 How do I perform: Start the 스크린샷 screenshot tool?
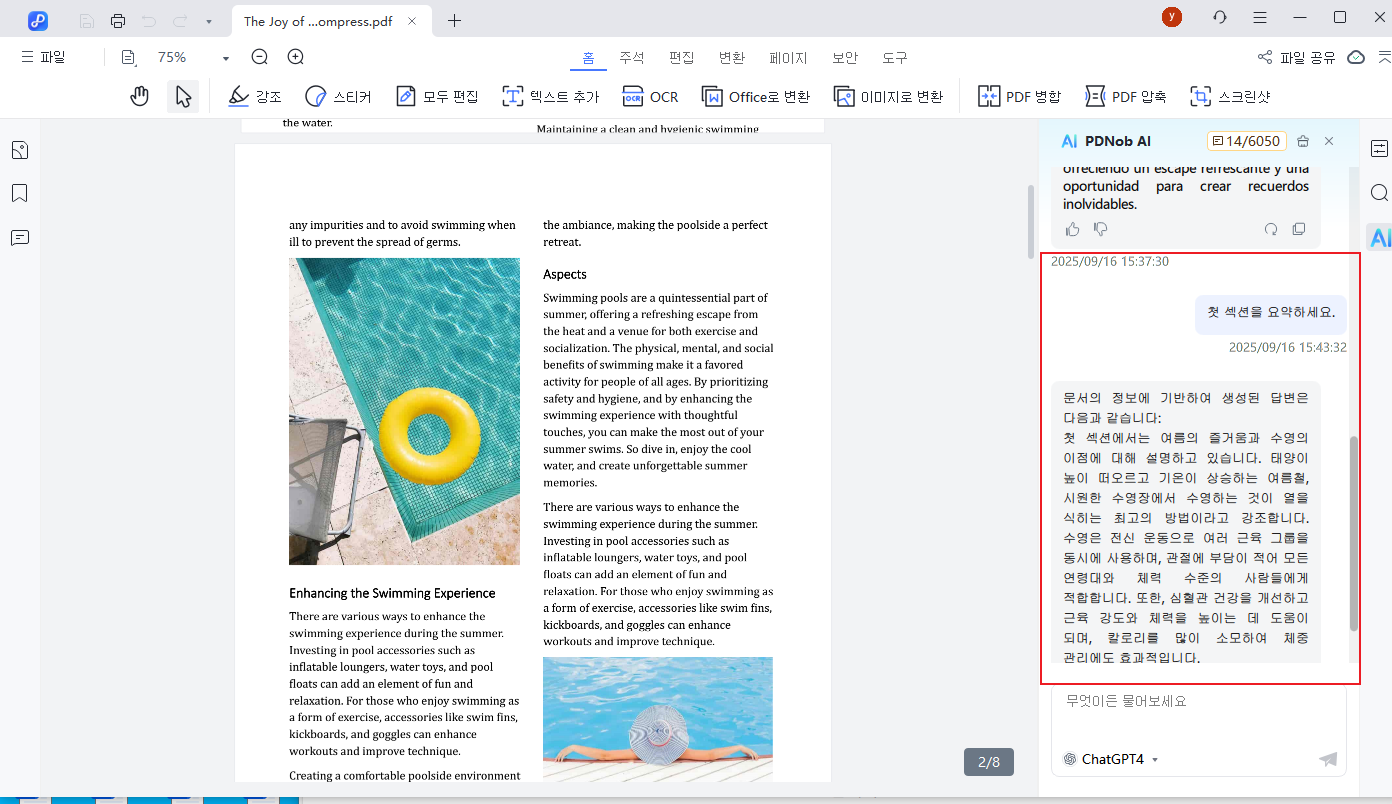(x=1229, y=96)
